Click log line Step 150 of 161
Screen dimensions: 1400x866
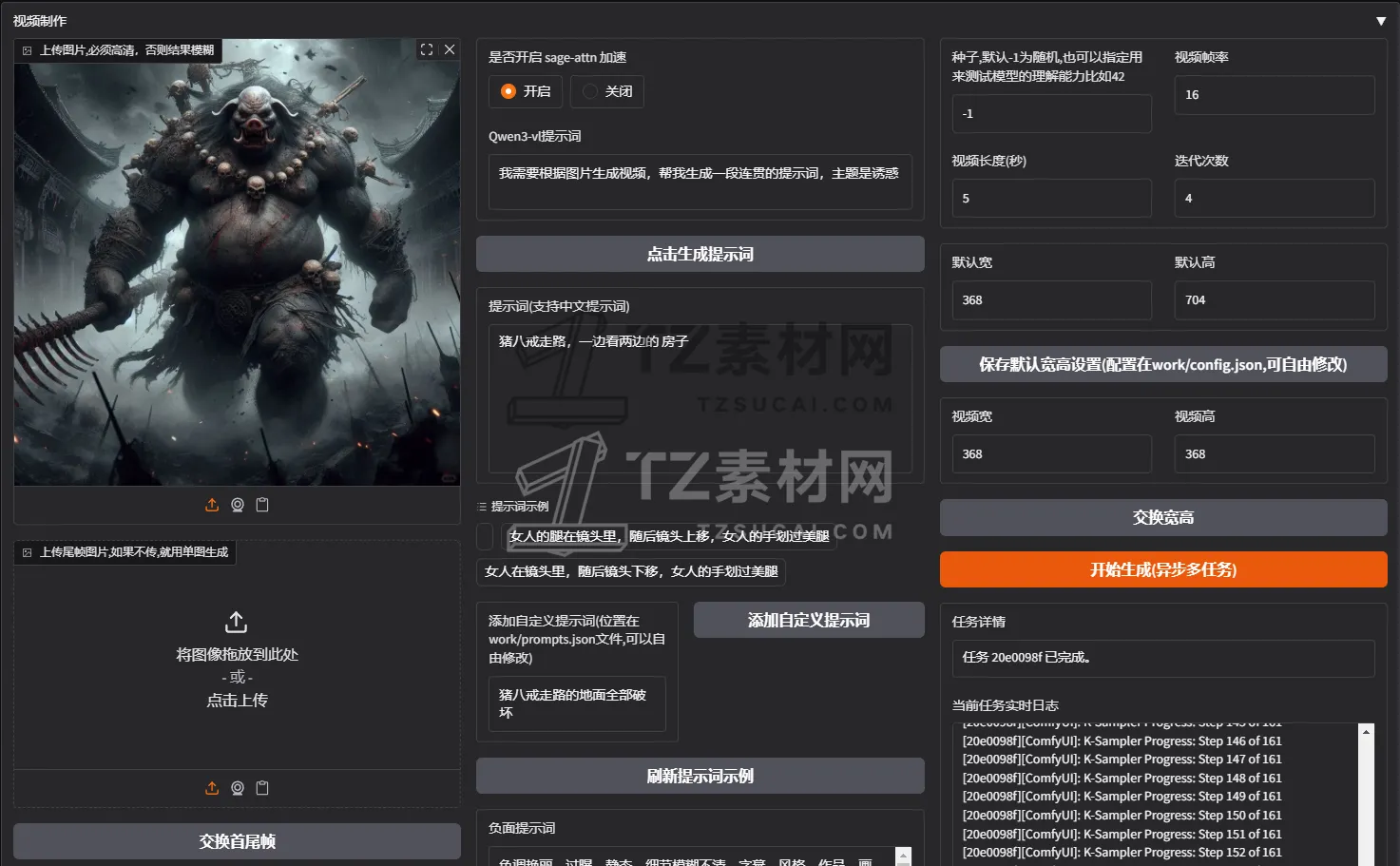point(1122,815)
